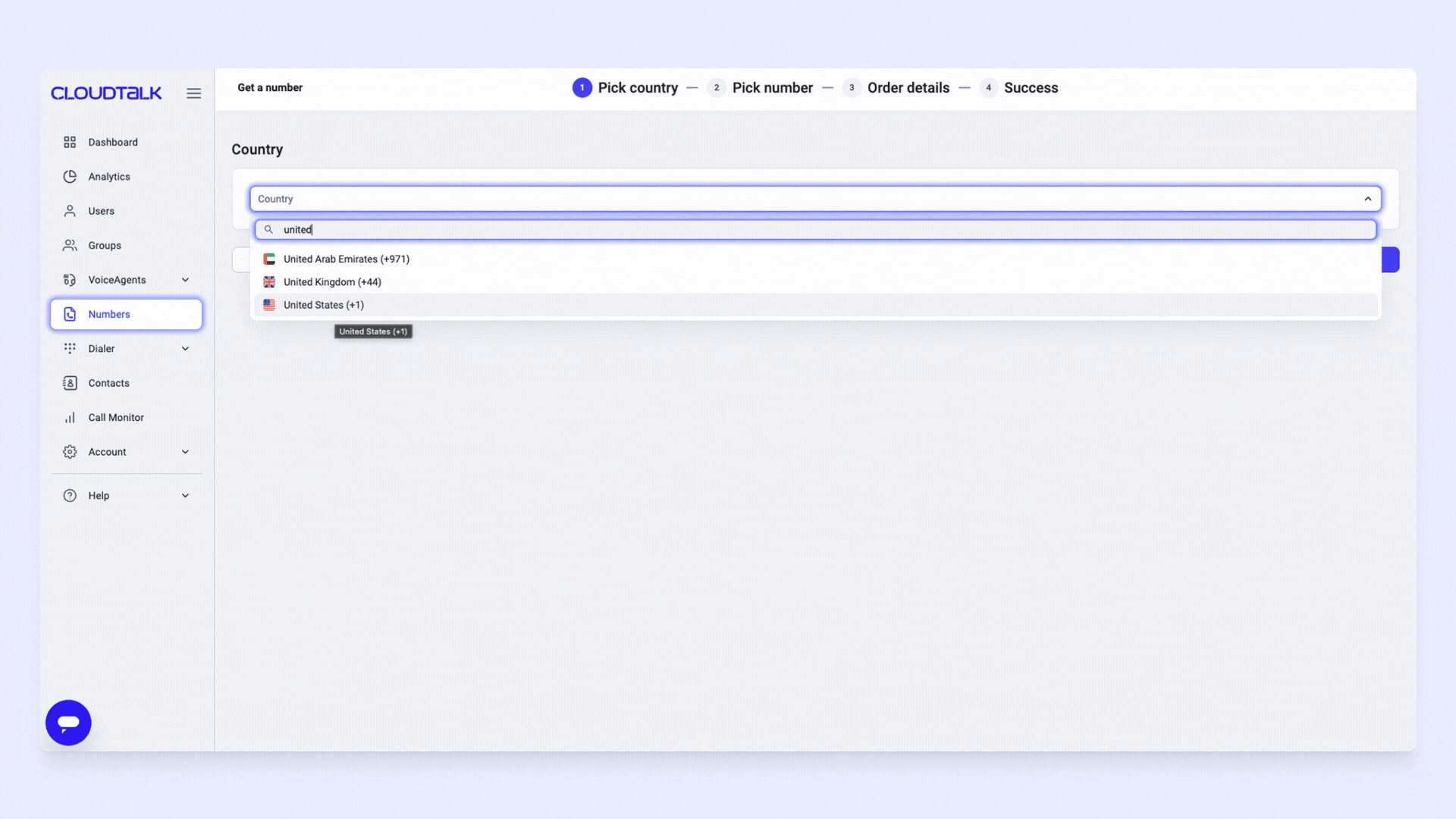The width and height of the screenshot is (1456, 819).
Task: Click the CloudTalk logo
Action: point(106,93)
